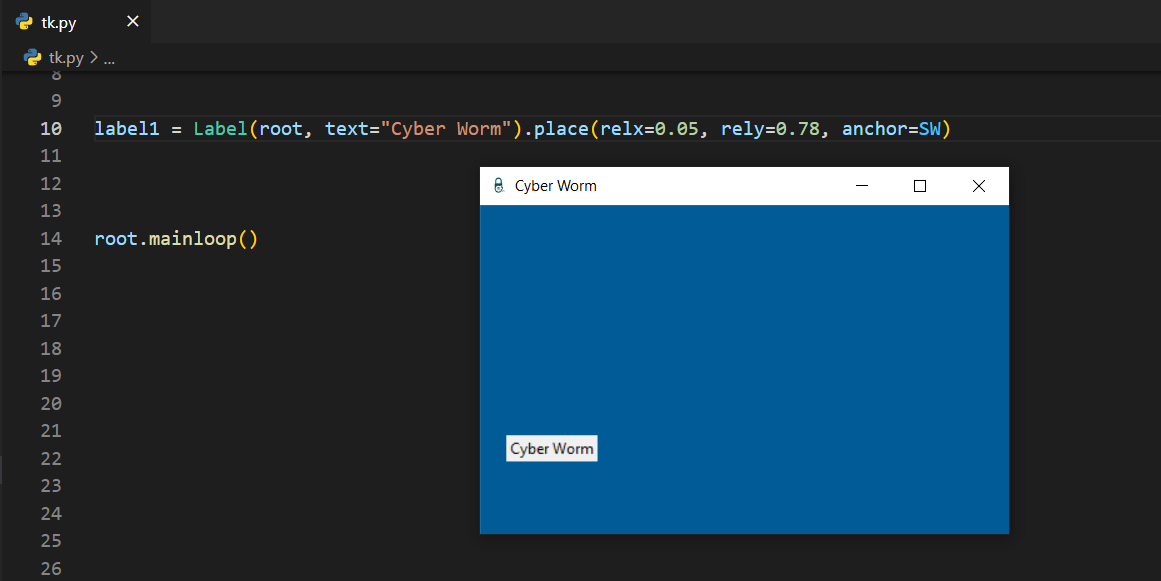The image size is (1161, 581).
Task: Click the Python icon in the breadcrumb bar
Action: click(x=33, y=58)
